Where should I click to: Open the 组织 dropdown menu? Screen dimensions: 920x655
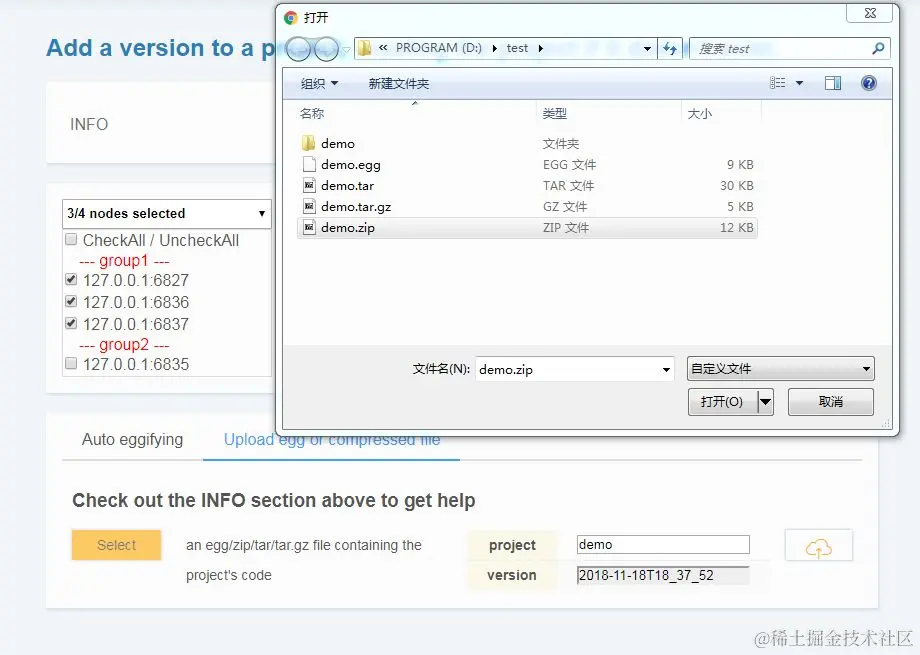point(320,83)
